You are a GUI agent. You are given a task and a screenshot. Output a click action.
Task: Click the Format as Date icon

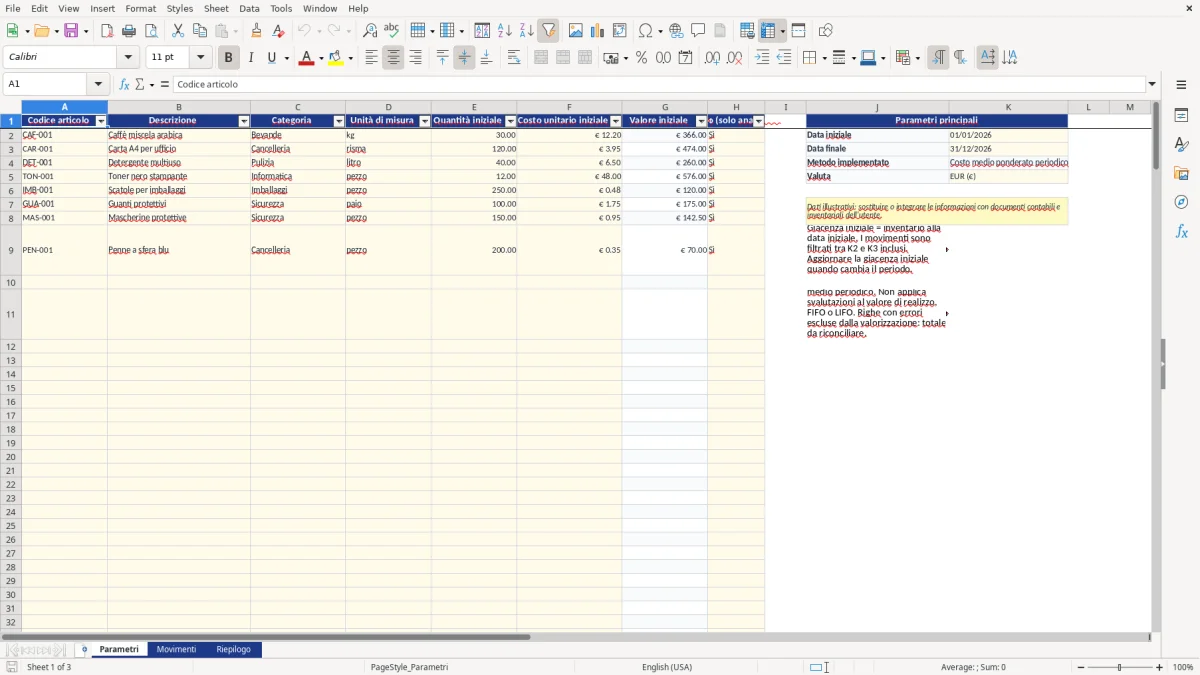(685, 58)
